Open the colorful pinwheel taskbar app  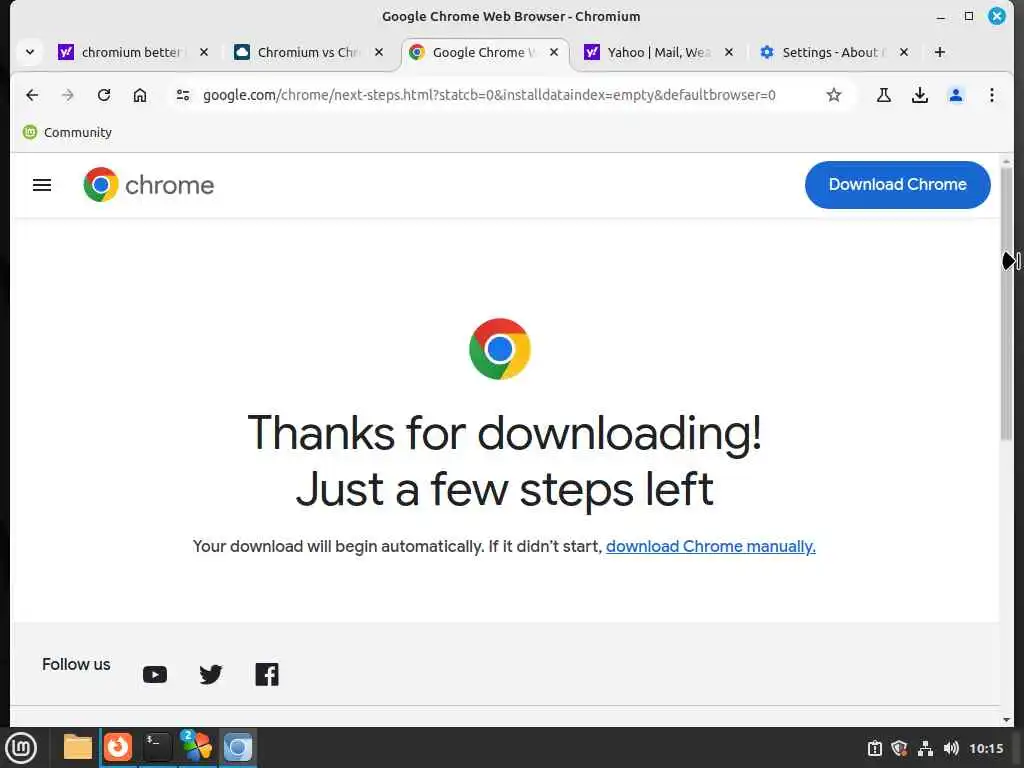point(197,747)
